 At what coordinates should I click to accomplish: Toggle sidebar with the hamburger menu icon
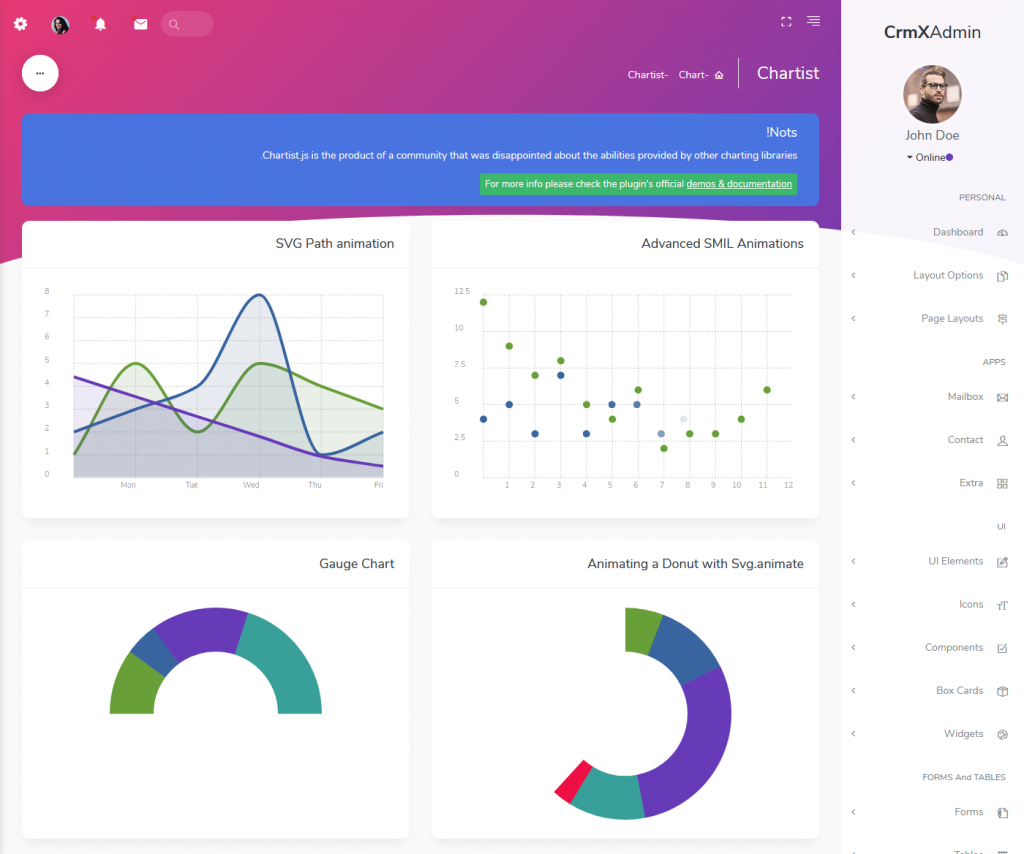pyautogui.click(x=813, y=21)
